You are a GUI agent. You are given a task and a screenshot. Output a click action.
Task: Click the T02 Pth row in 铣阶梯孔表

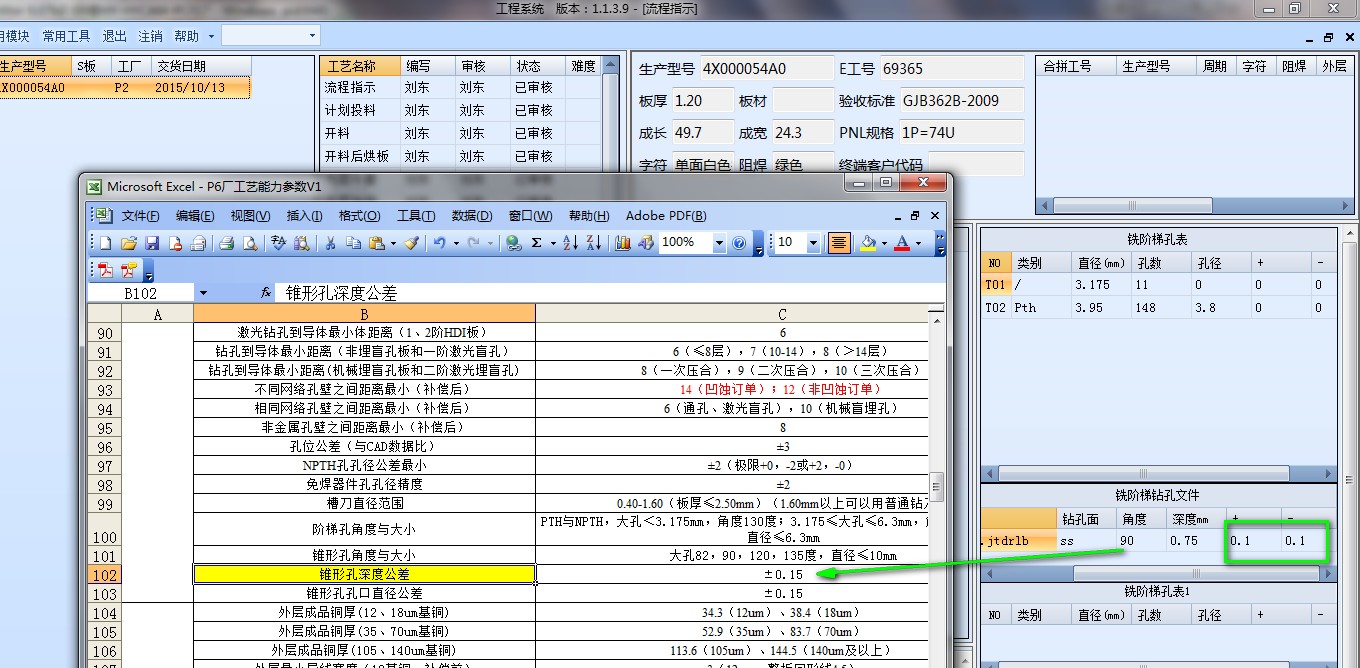pyautogui.click(x=1159, y=308)
